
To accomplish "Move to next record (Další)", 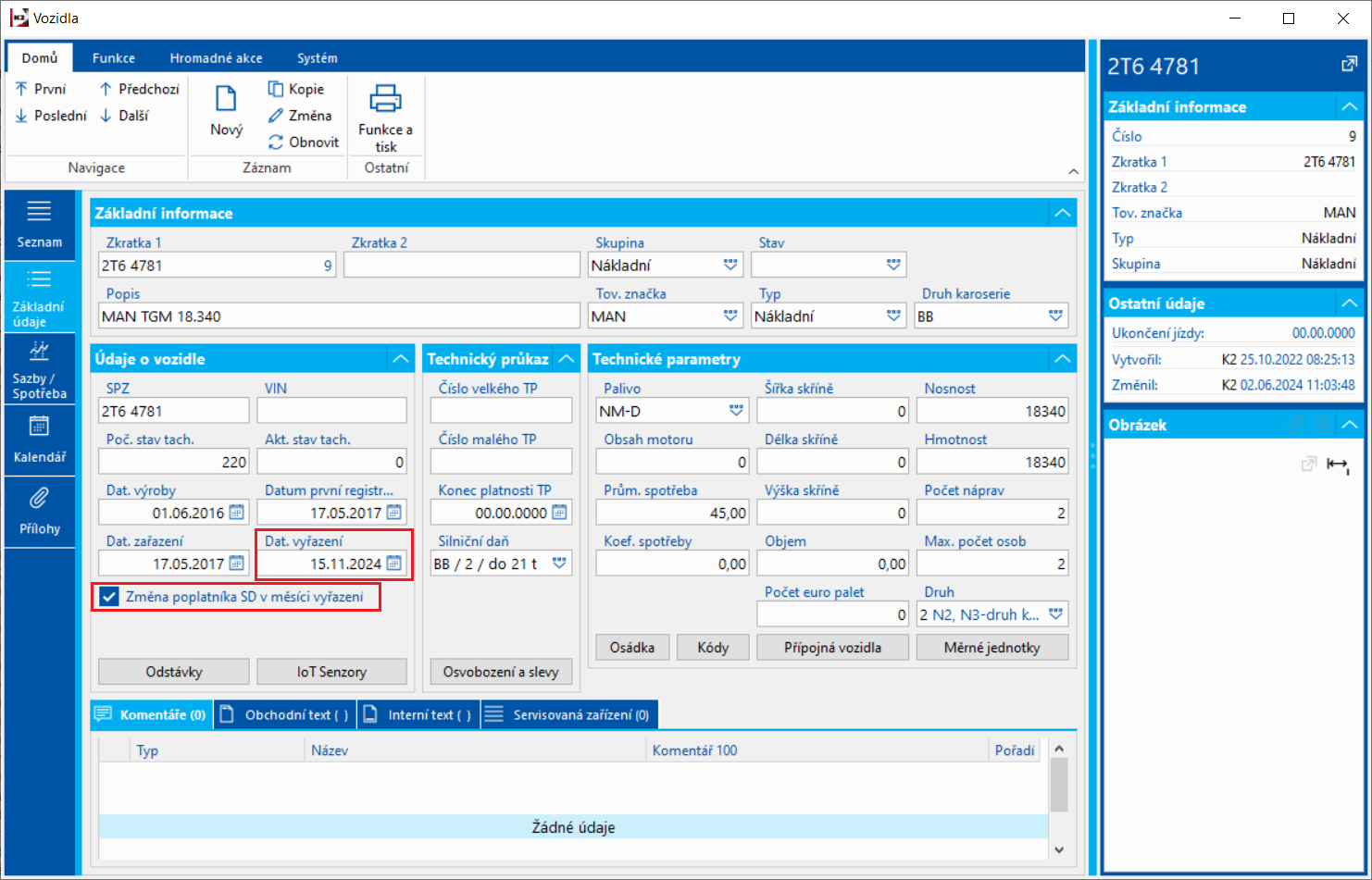I will (124, 116).
